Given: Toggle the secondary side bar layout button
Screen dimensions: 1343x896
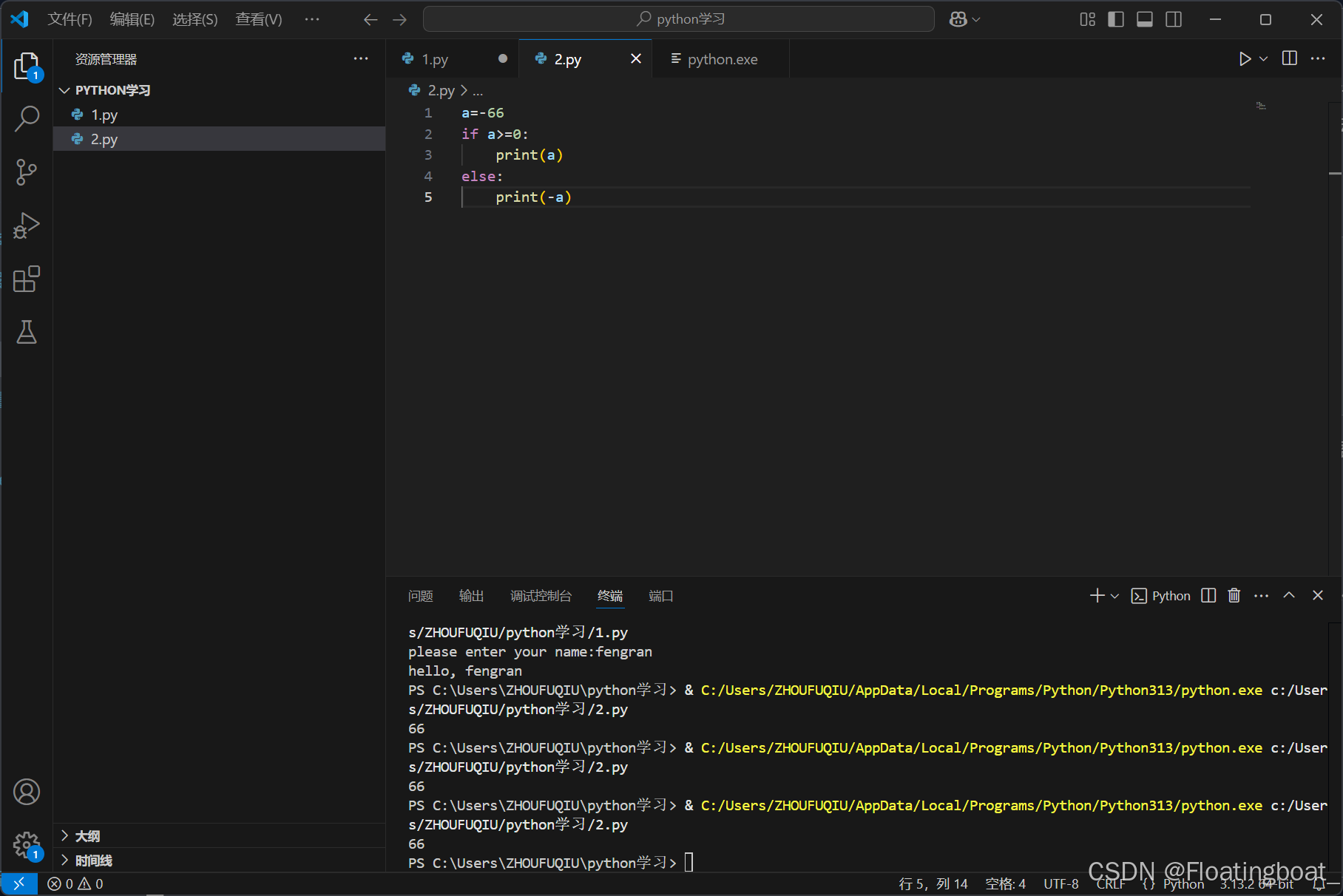Looking at the screenshot, I should pyautogui.click(x=1174, y=19).
